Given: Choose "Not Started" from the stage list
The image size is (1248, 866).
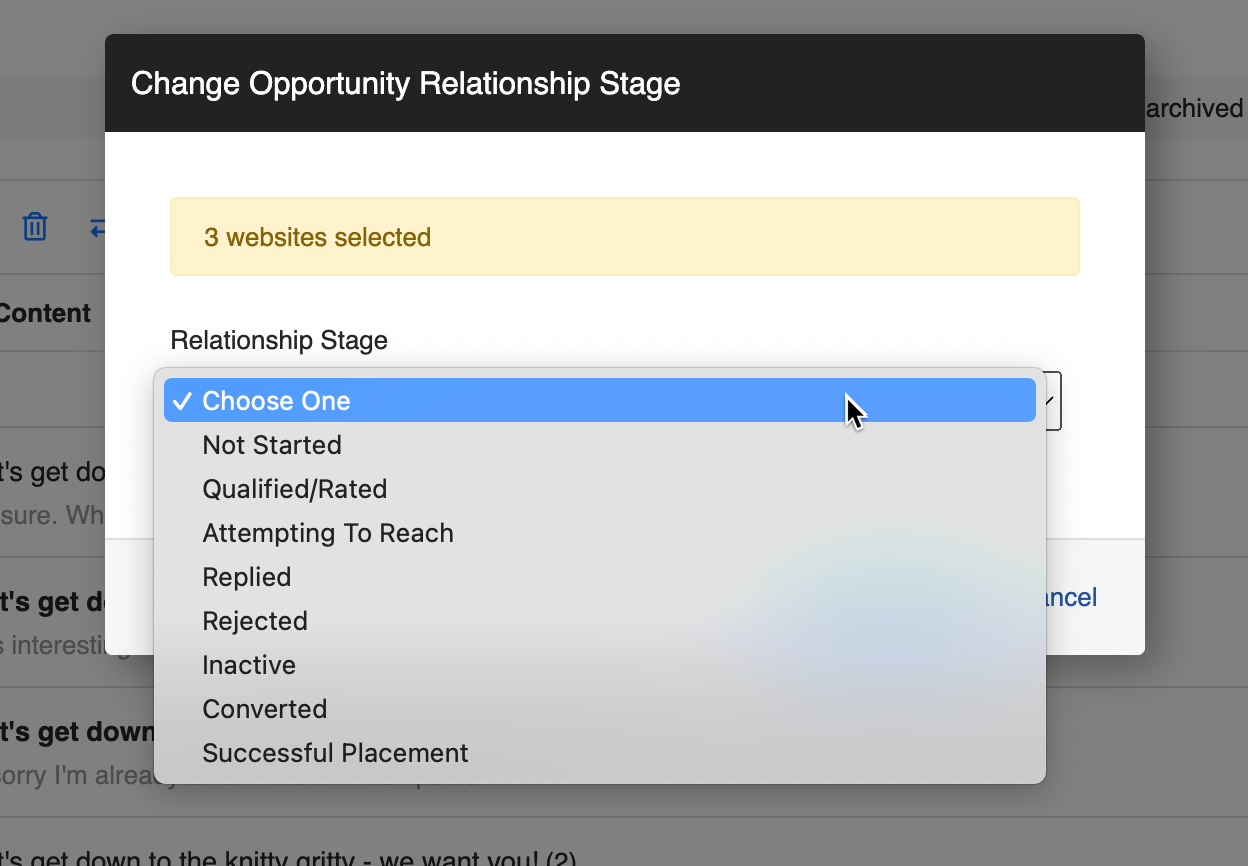Looking at the screenshot, I should pos(272,445).
